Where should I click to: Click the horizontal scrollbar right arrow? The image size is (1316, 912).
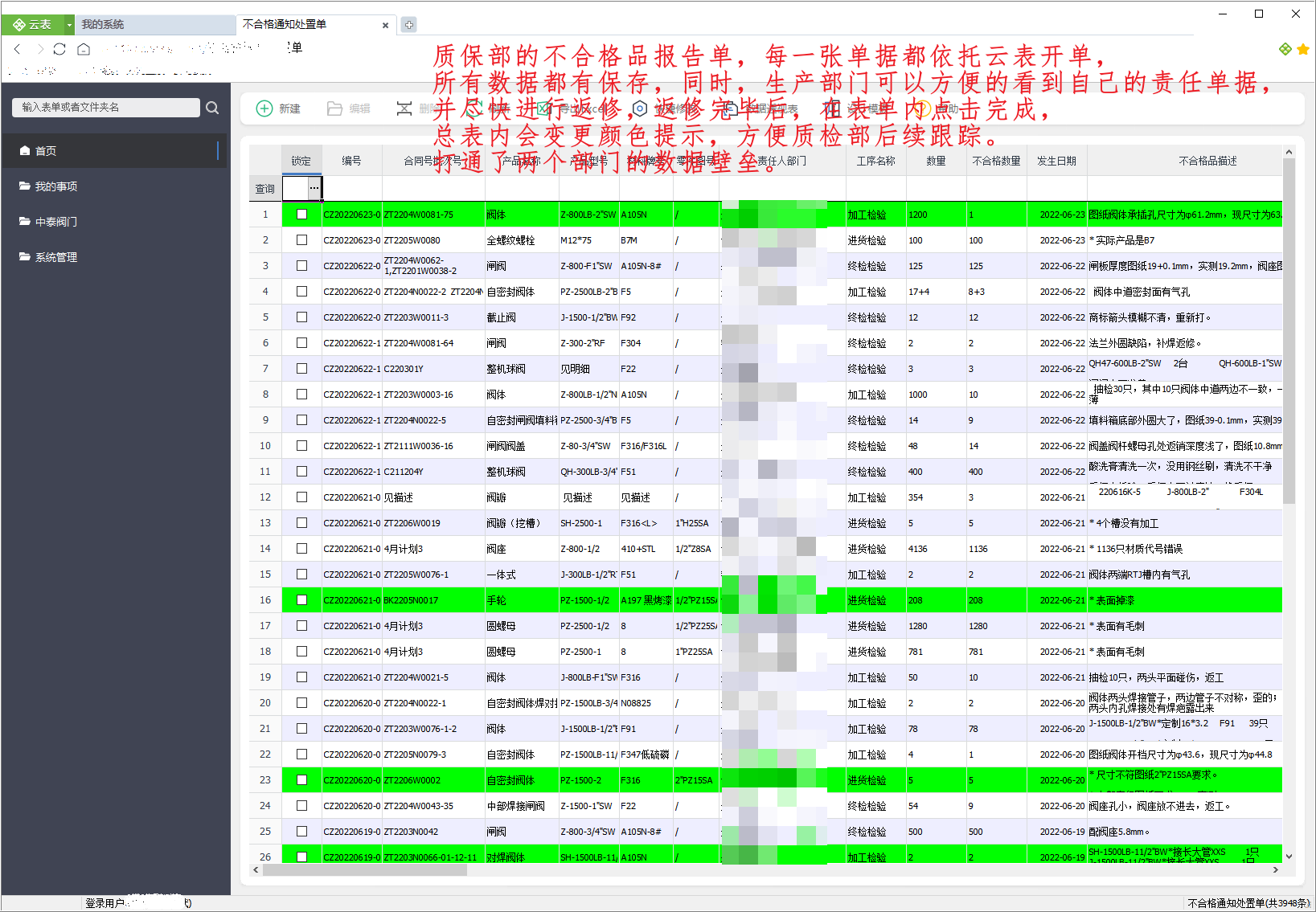click(1276, 869)
